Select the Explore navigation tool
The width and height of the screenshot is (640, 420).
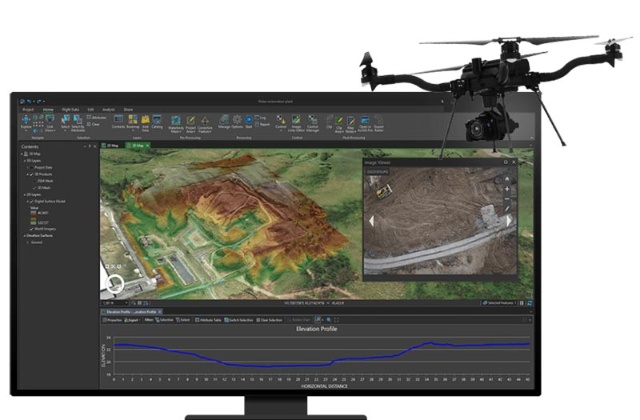tap(26, 122)
